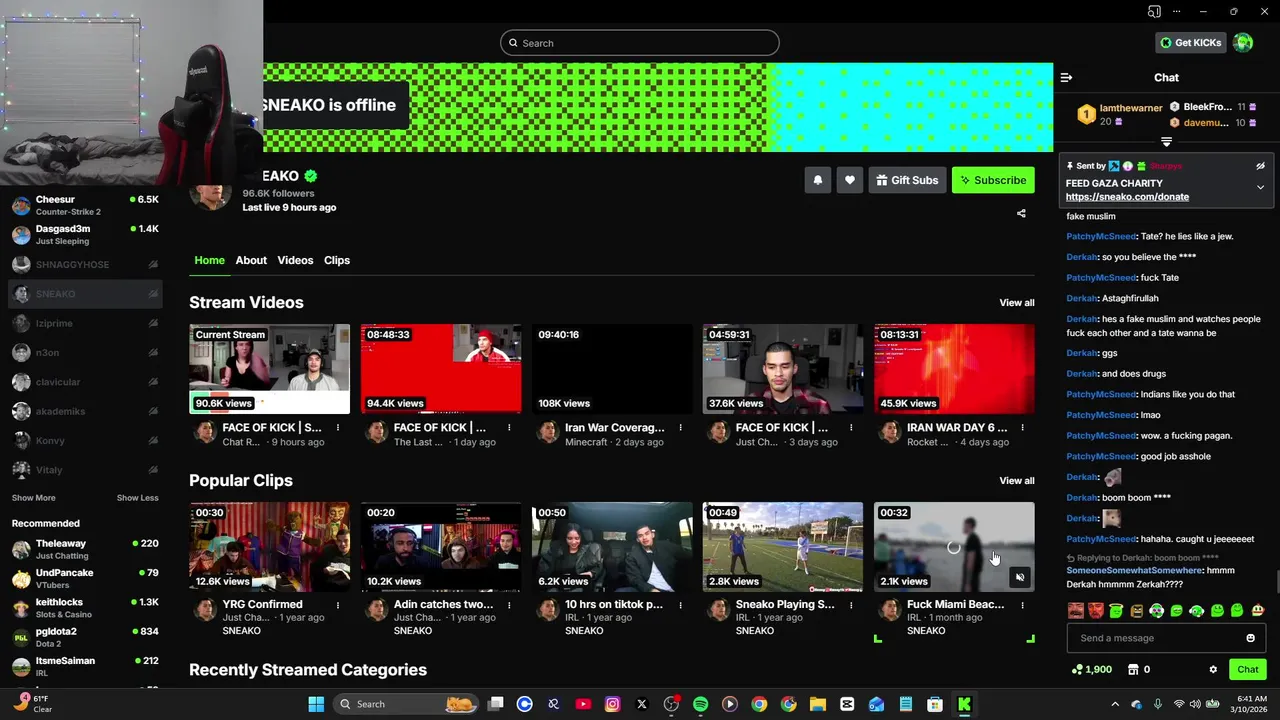Open Spotify from taskbar
Viewport: 1280px width, 720px height.
700,704
